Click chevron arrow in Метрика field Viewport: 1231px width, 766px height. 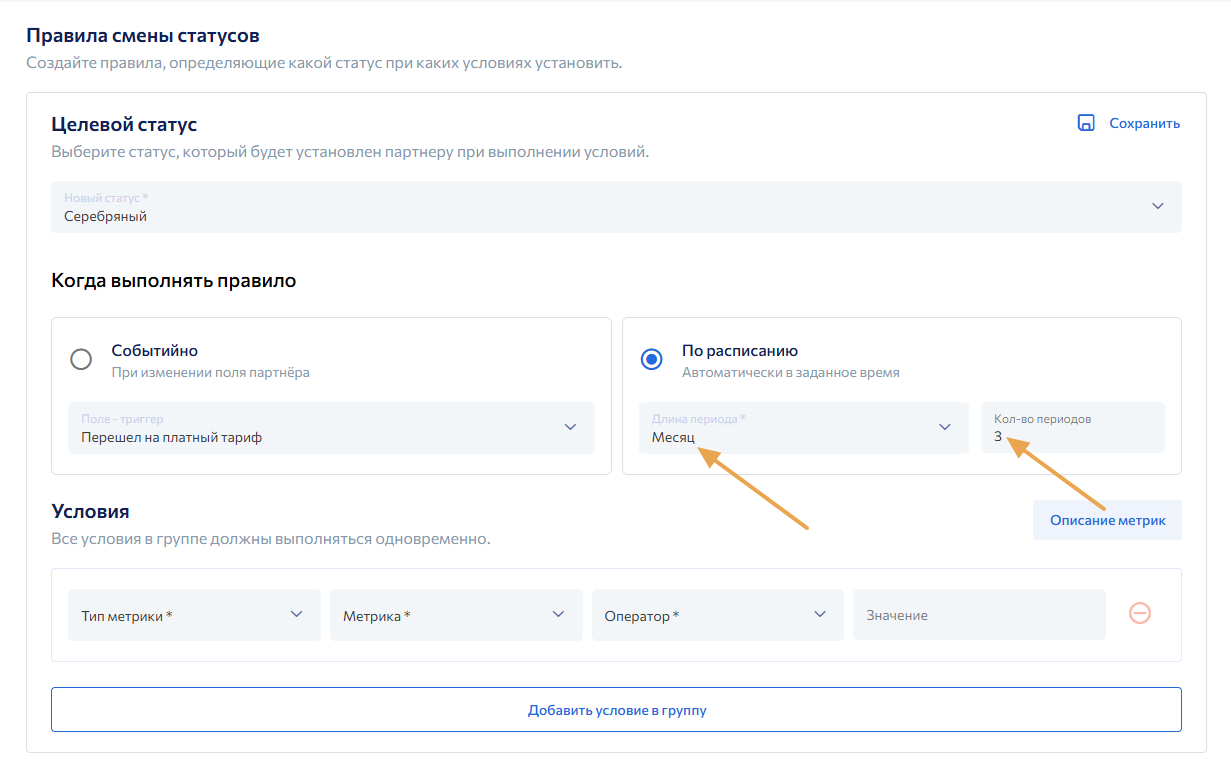pos(558,614)
